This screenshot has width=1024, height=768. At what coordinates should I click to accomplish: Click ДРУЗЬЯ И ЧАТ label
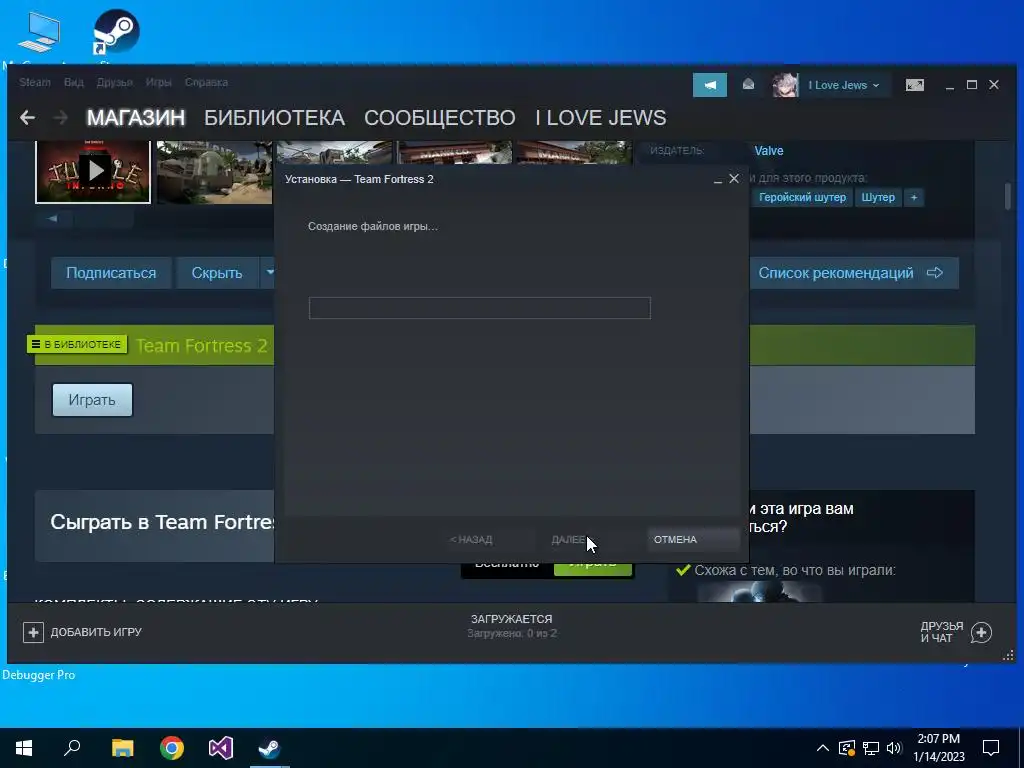click(942, 632)
